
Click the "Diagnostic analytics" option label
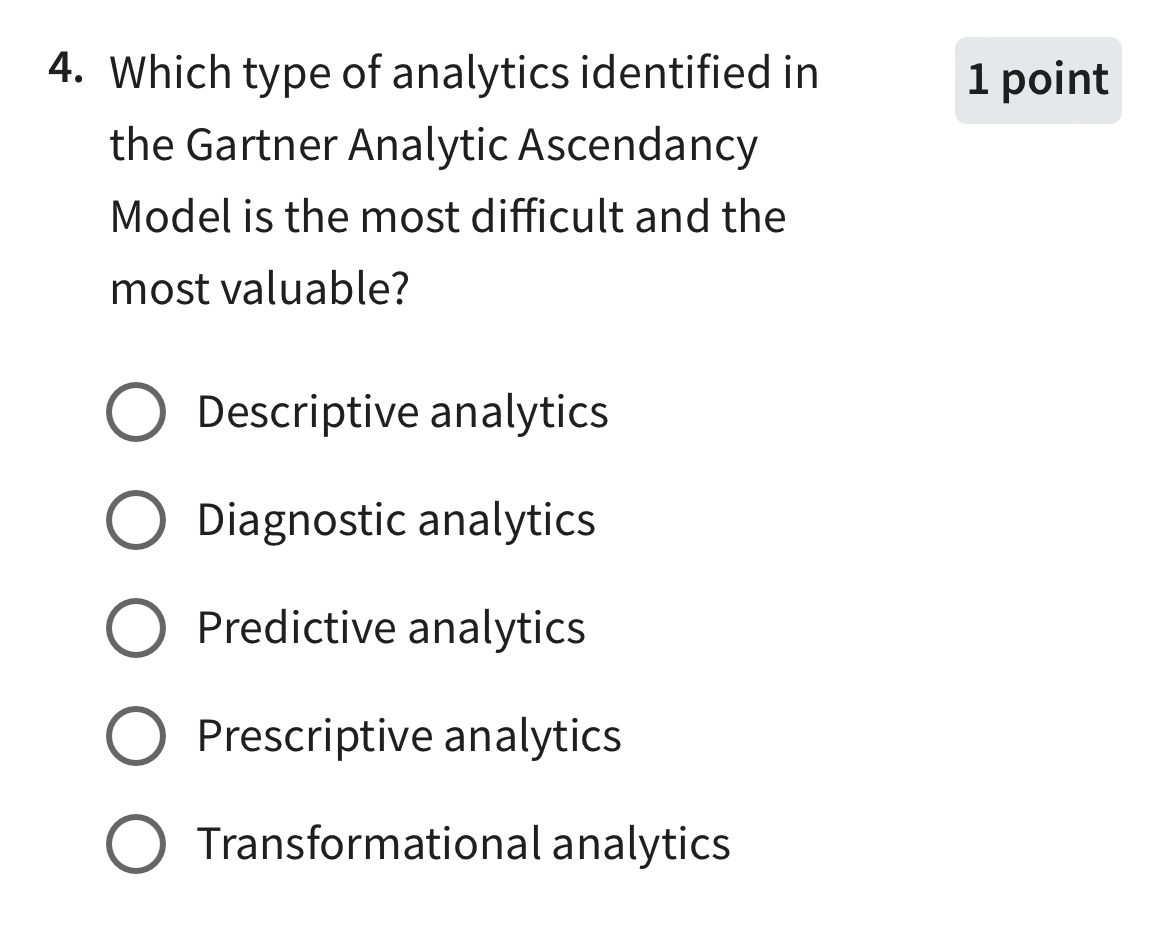point(396,520)
